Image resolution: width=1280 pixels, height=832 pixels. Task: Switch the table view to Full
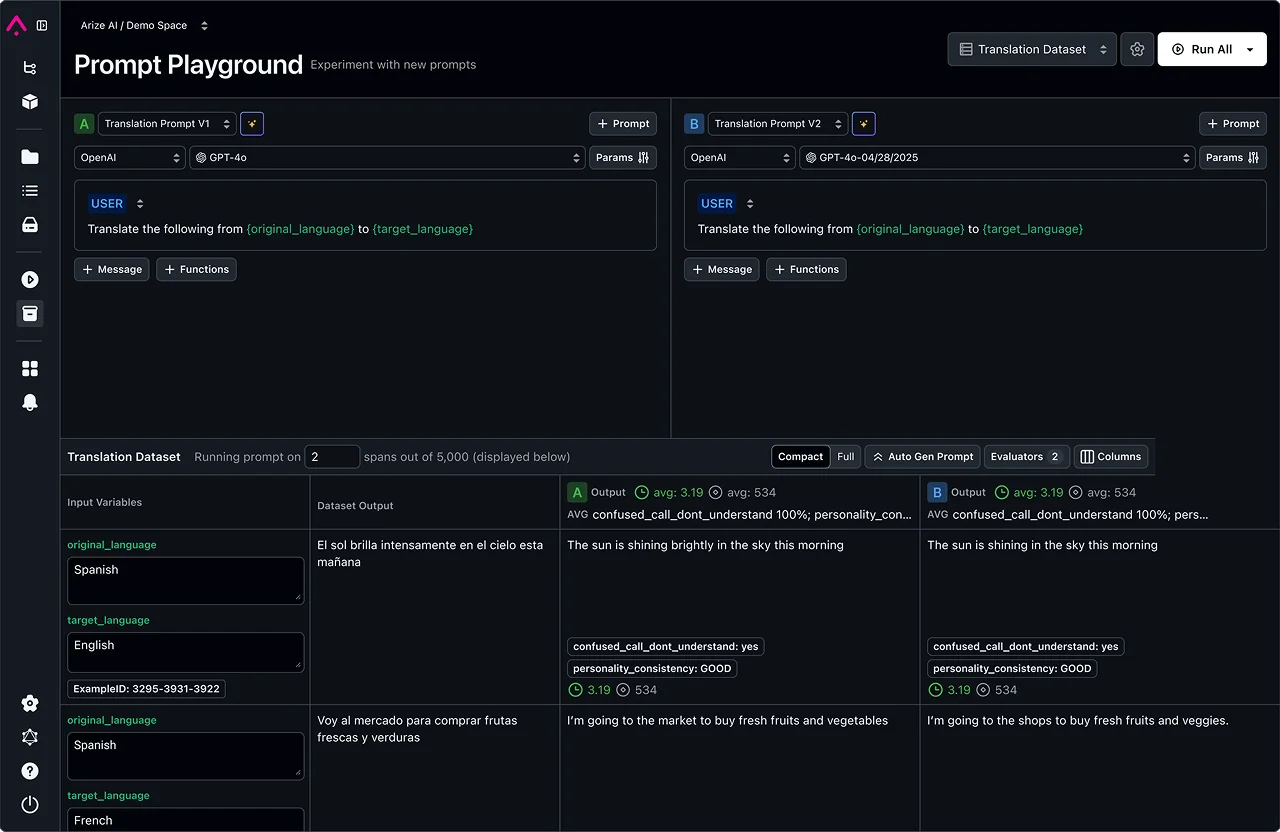[x=845, y=456]
